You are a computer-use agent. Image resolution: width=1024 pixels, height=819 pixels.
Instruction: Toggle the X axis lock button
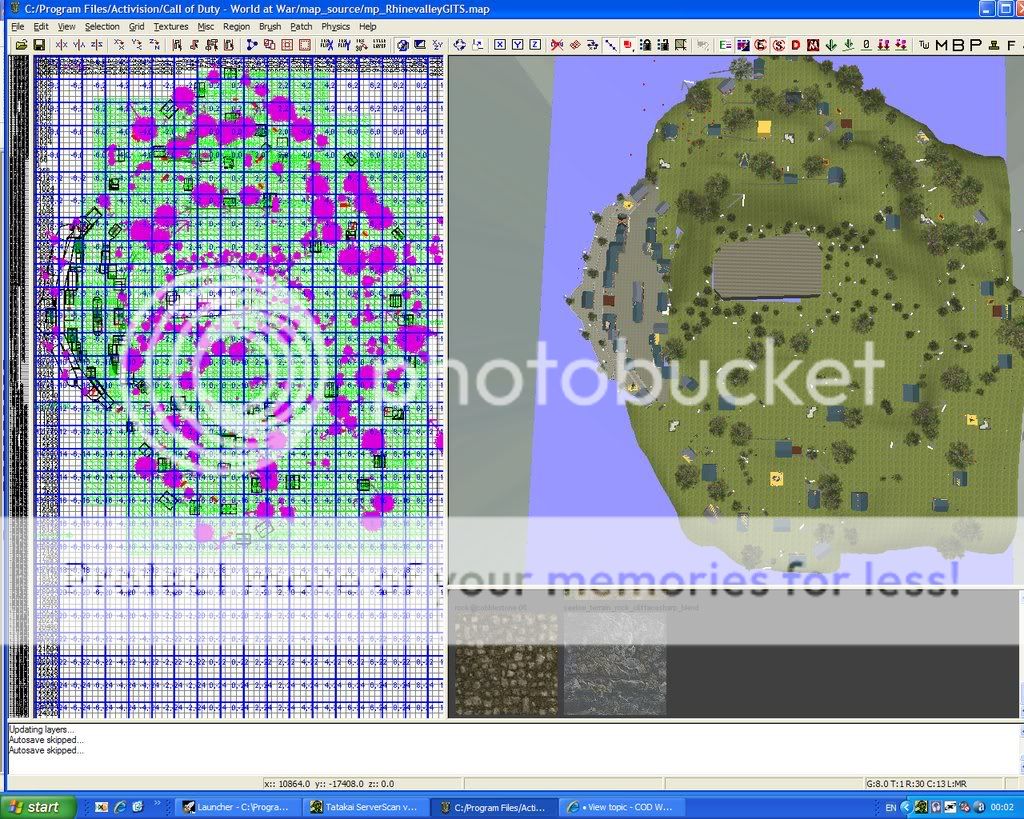point(500,45)
